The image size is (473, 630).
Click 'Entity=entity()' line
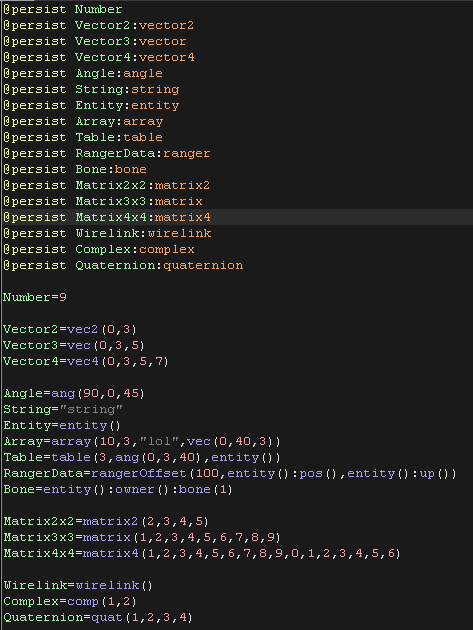(62, 425)
